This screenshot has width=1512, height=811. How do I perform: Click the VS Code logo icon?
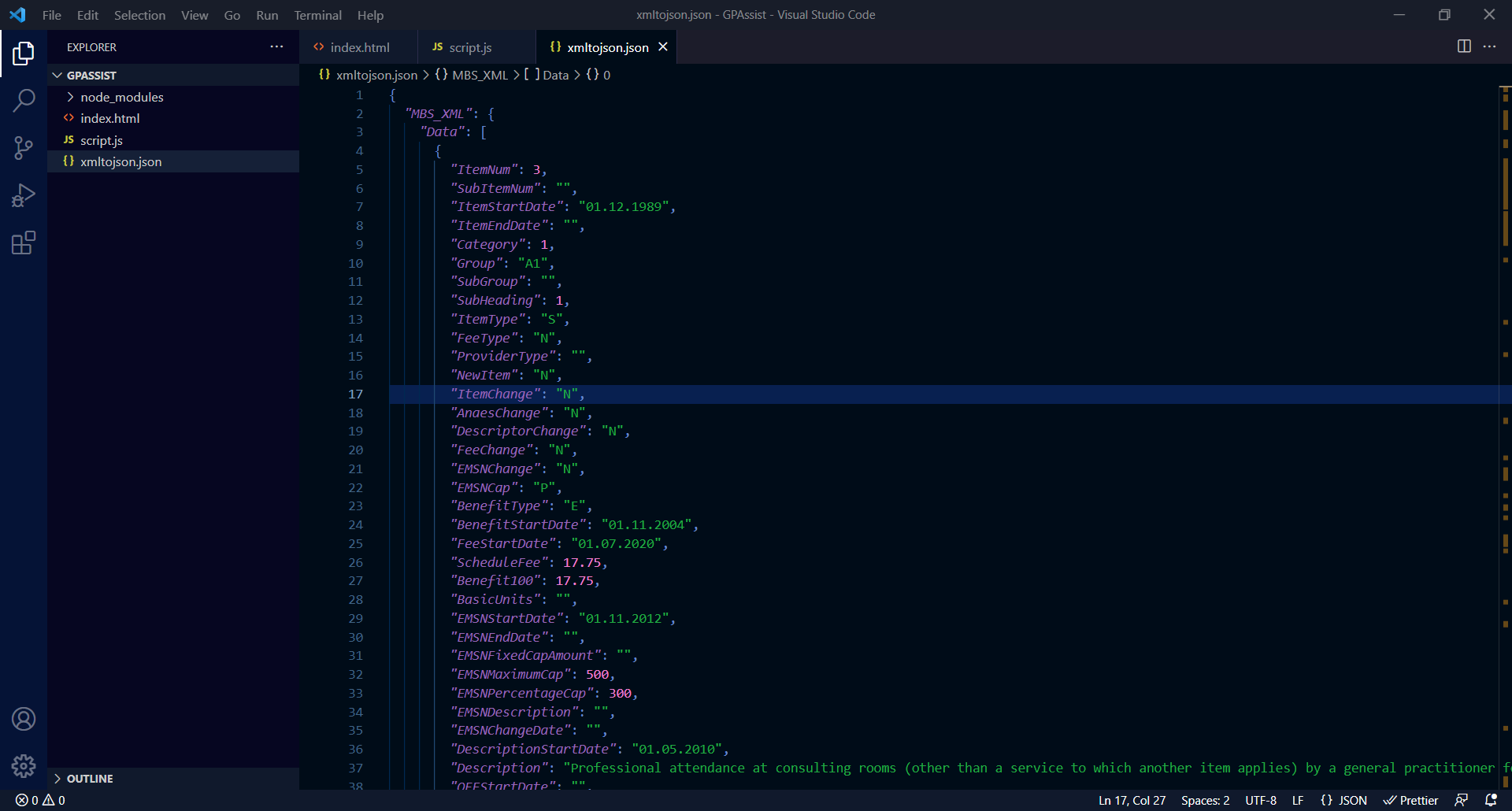17,15
